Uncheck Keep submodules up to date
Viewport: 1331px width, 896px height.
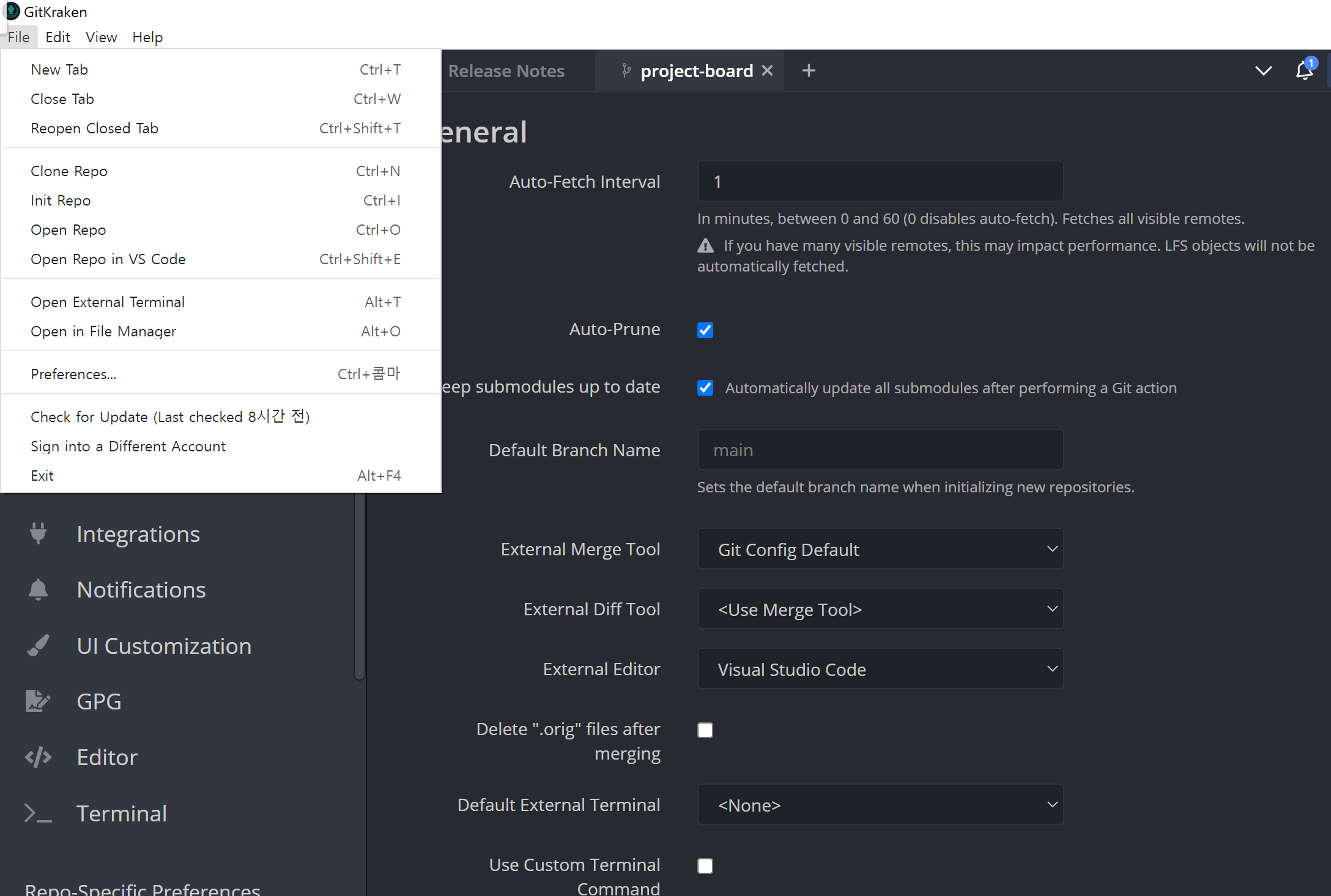click(x=705, y=388)
